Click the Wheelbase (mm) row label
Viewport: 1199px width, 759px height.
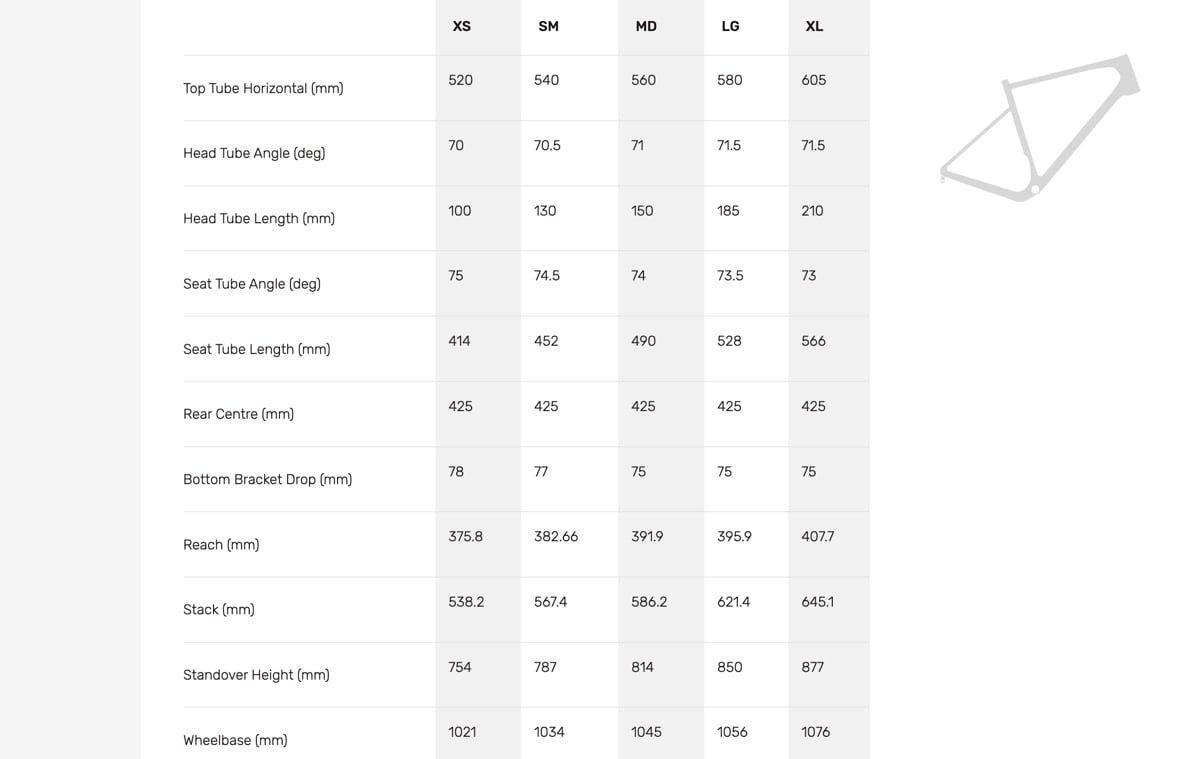click(235, 740)
